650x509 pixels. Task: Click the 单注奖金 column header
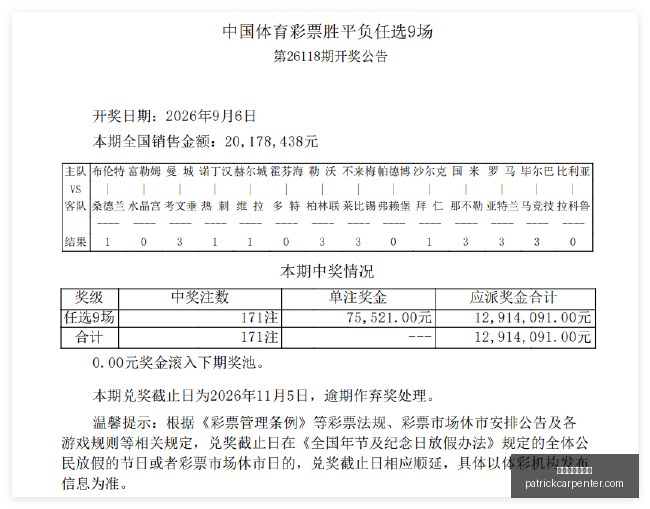click(x=358, y=297)
